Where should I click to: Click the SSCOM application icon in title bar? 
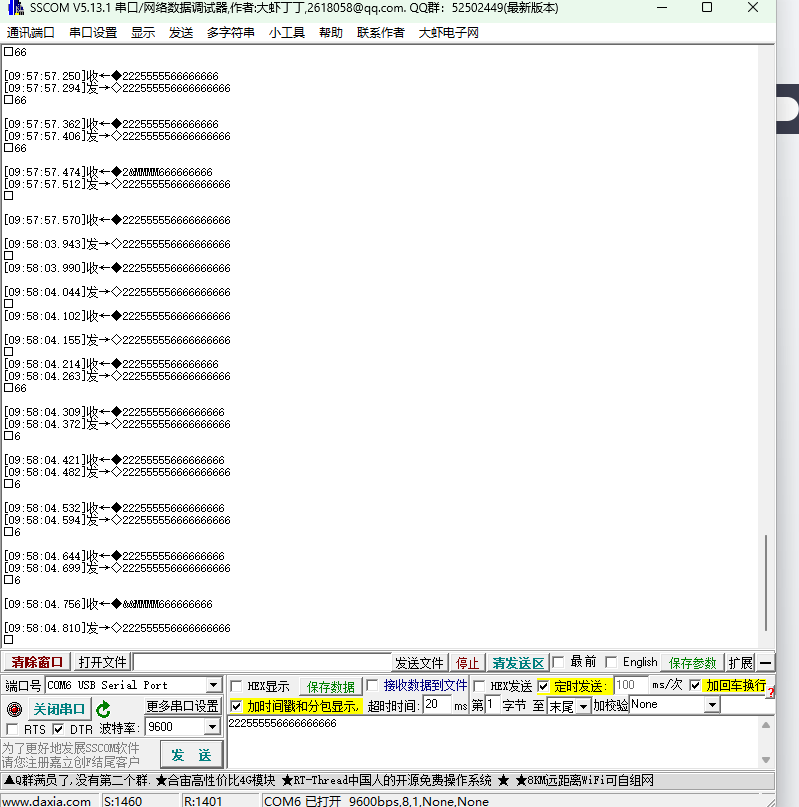15,8
